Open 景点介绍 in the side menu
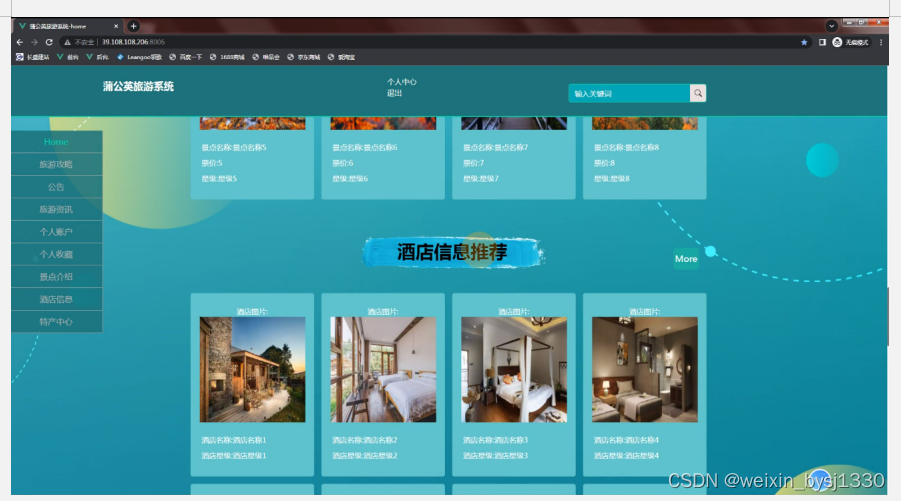Image resolution: width=901 pixels, height=501 pixels. tap(56, 276)
